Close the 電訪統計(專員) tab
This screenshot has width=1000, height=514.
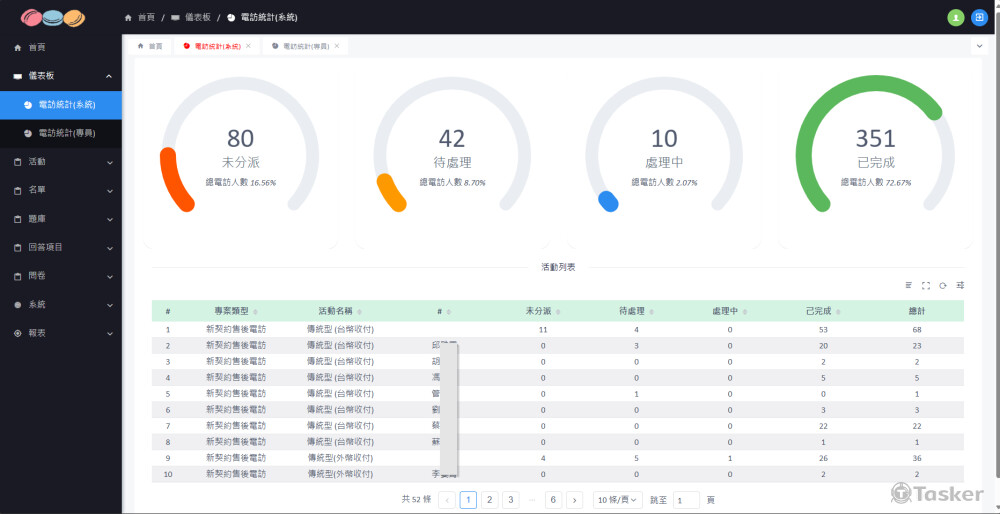337,46
